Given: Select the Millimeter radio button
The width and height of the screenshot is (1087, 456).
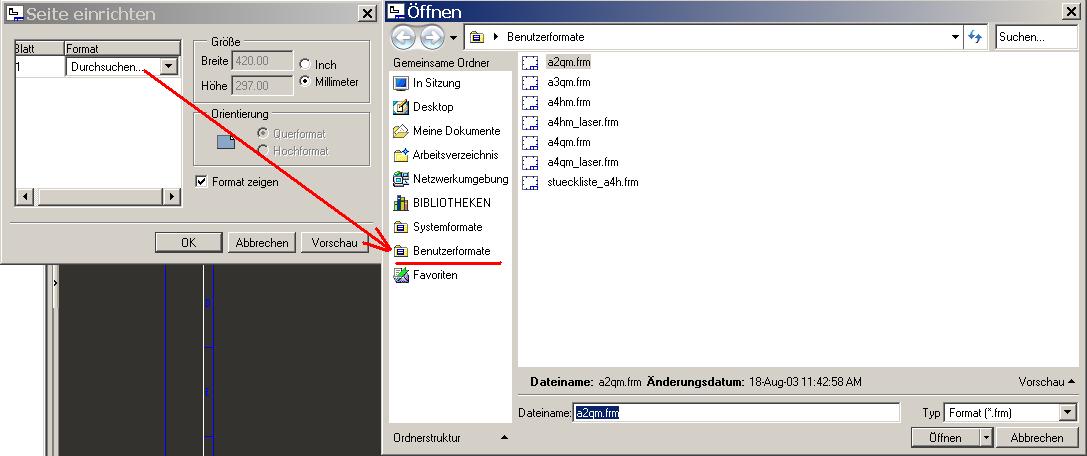Looking at the screenshot, I should coord(304,82).
